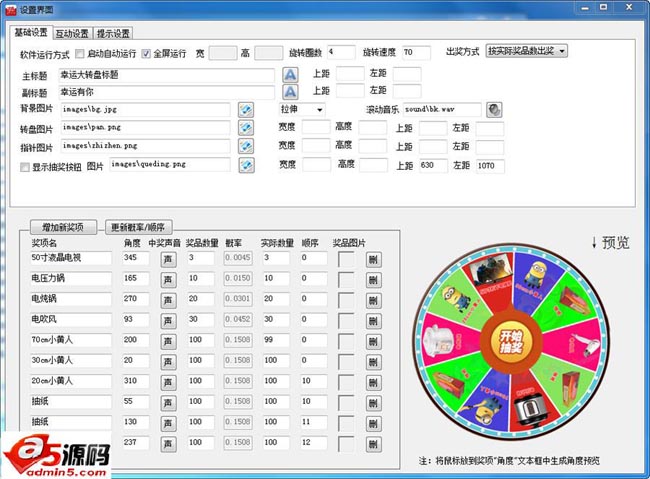Click the 左距 field showing 1070
The height and width of the screenshot is (479, 650).
tap(490, 166)
